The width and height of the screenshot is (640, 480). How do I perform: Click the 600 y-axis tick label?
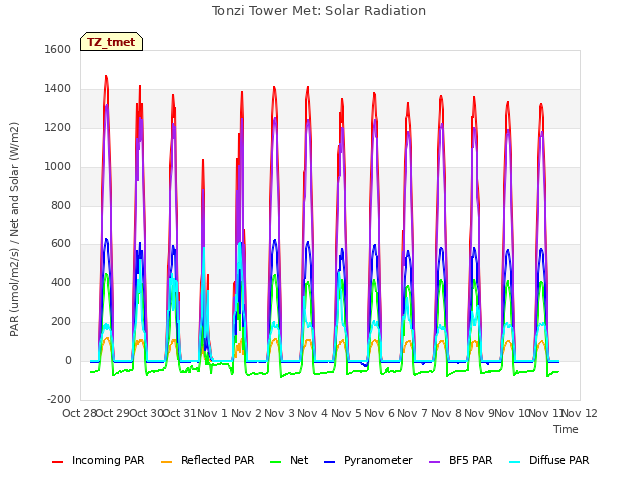point(61,244)
